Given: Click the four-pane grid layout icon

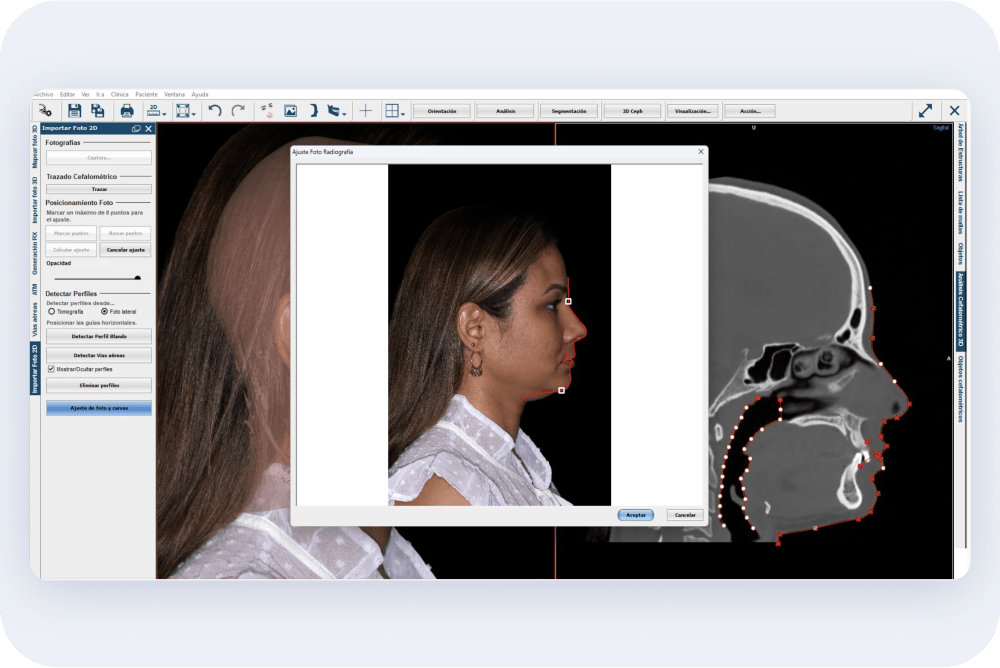Looking at the screenshot, I should 392,111.
